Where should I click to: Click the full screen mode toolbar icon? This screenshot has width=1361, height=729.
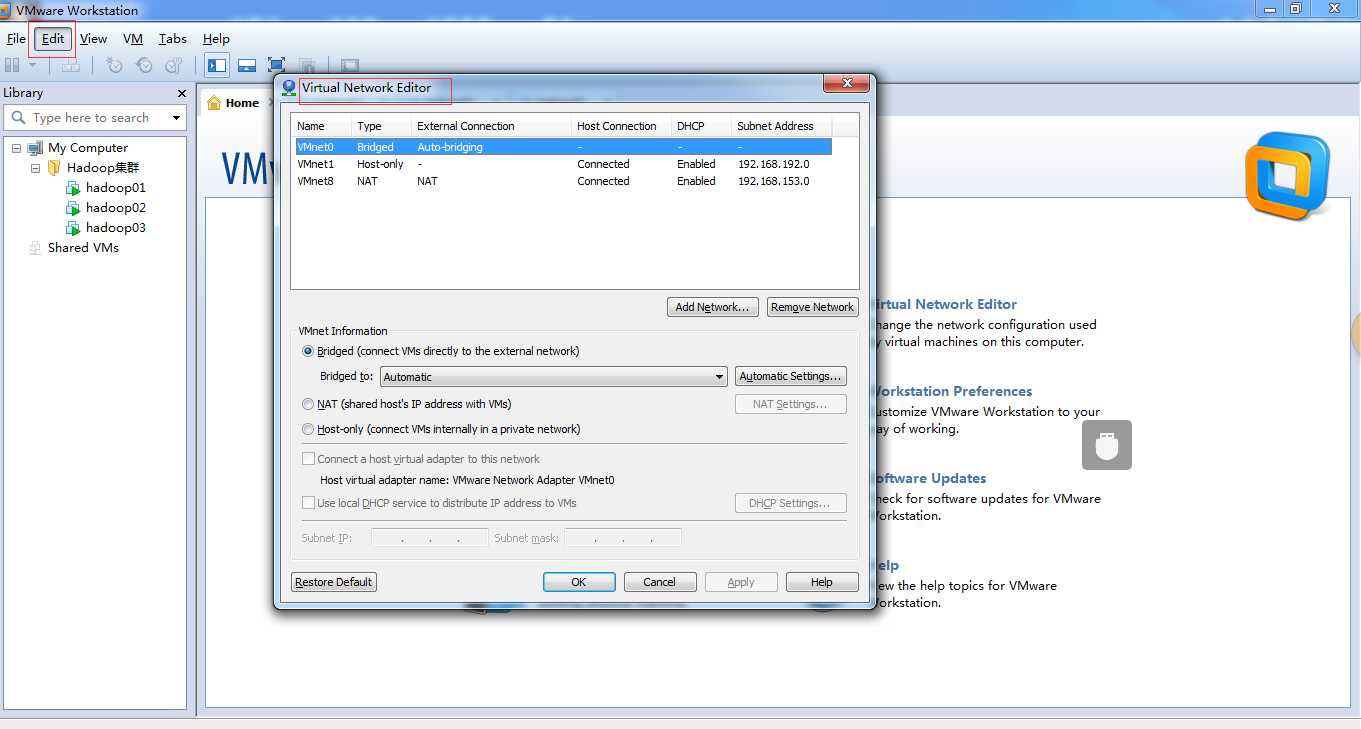(x=277, y=65)
